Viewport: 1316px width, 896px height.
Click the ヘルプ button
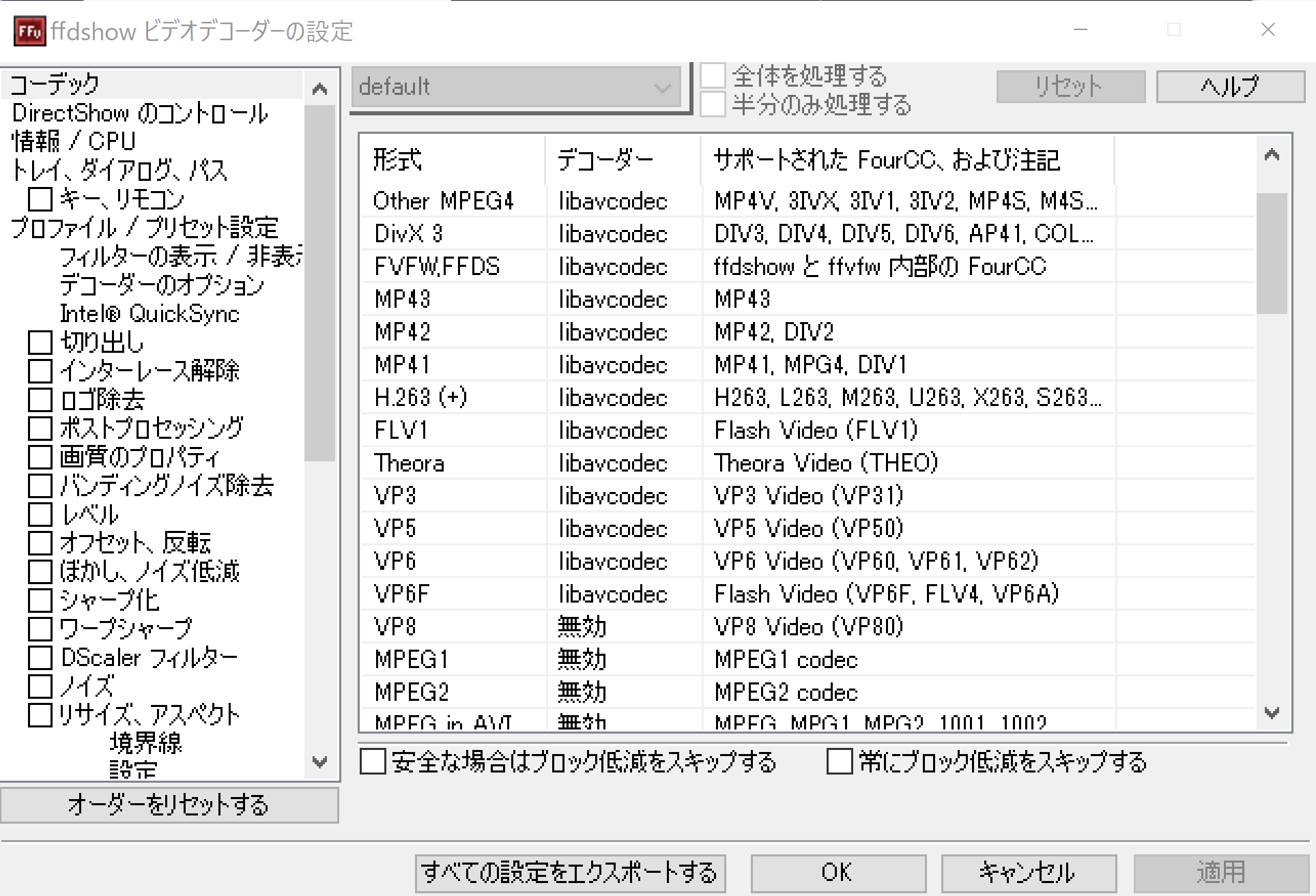[1230, 86]
